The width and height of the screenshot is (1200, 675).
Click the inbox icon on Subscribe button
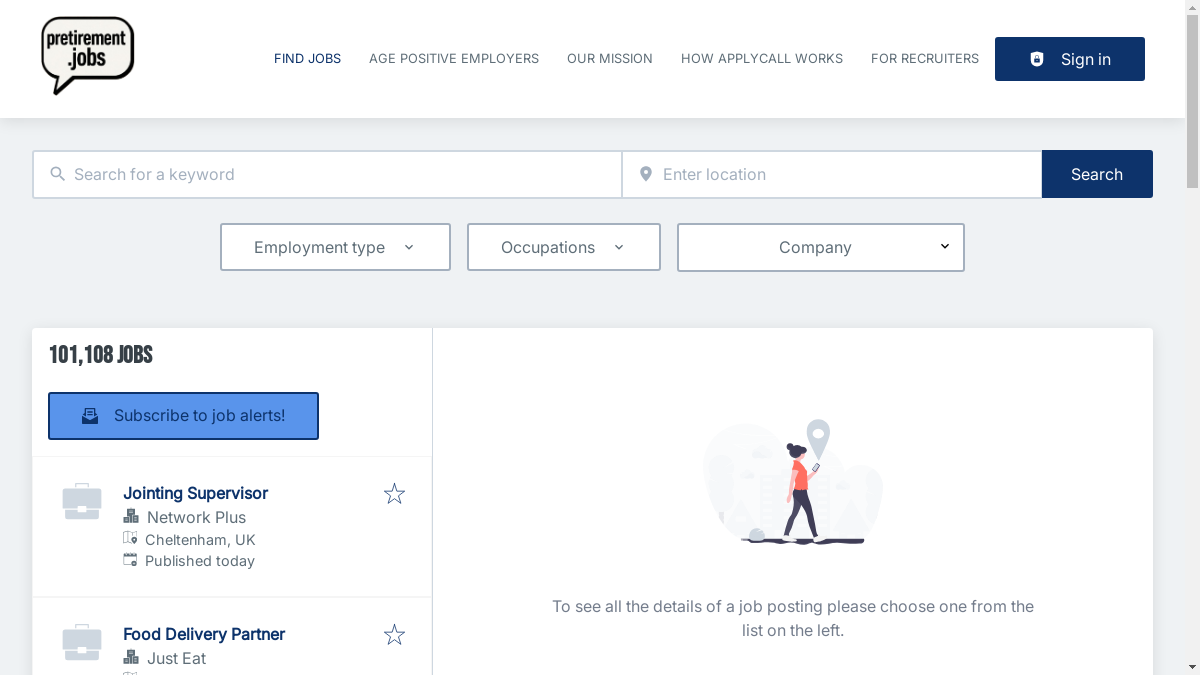click(90, 416)
